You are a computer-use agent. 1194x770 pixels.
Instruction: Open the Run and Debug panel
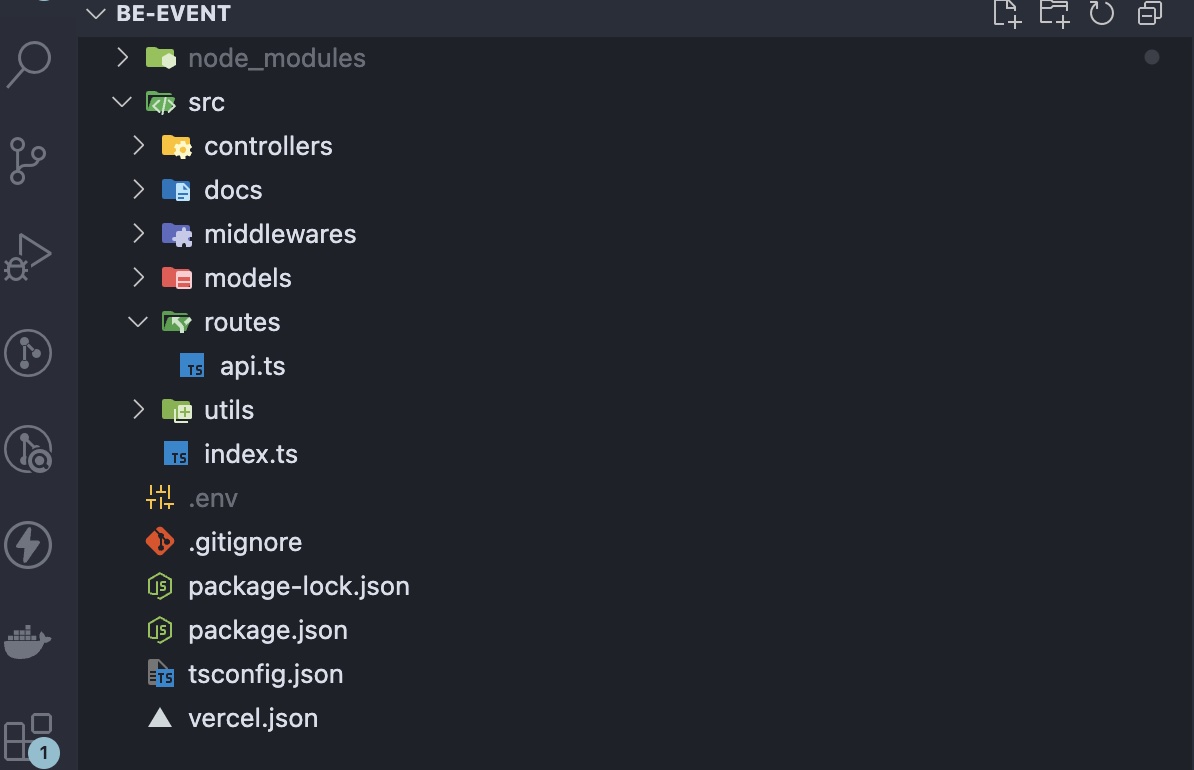[29, 257]
